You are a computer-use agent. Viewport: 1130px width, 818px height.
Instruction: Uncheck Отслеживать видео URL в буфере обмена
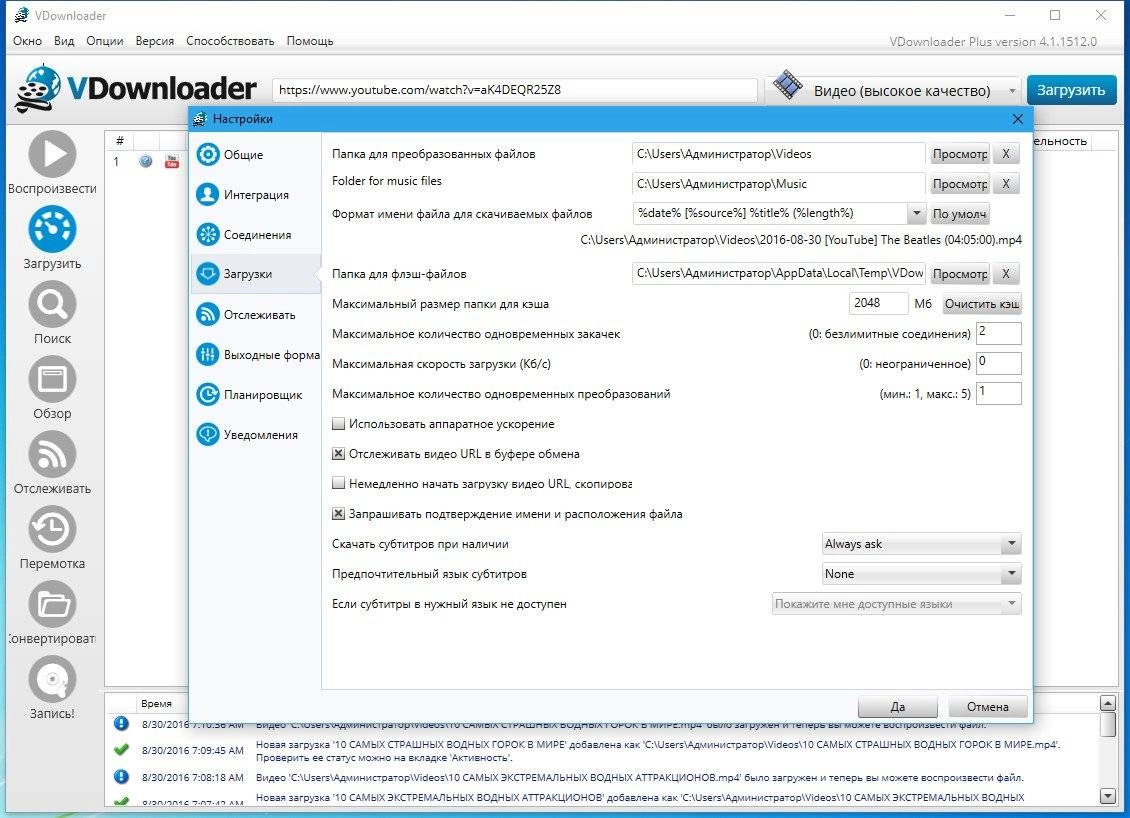(x=338, y=454)
